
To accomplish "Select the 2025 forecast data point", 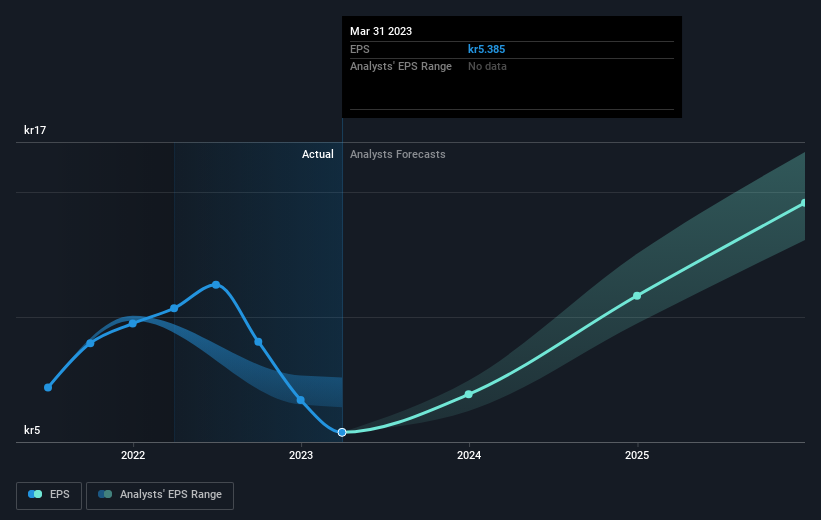I will point(637,296).
